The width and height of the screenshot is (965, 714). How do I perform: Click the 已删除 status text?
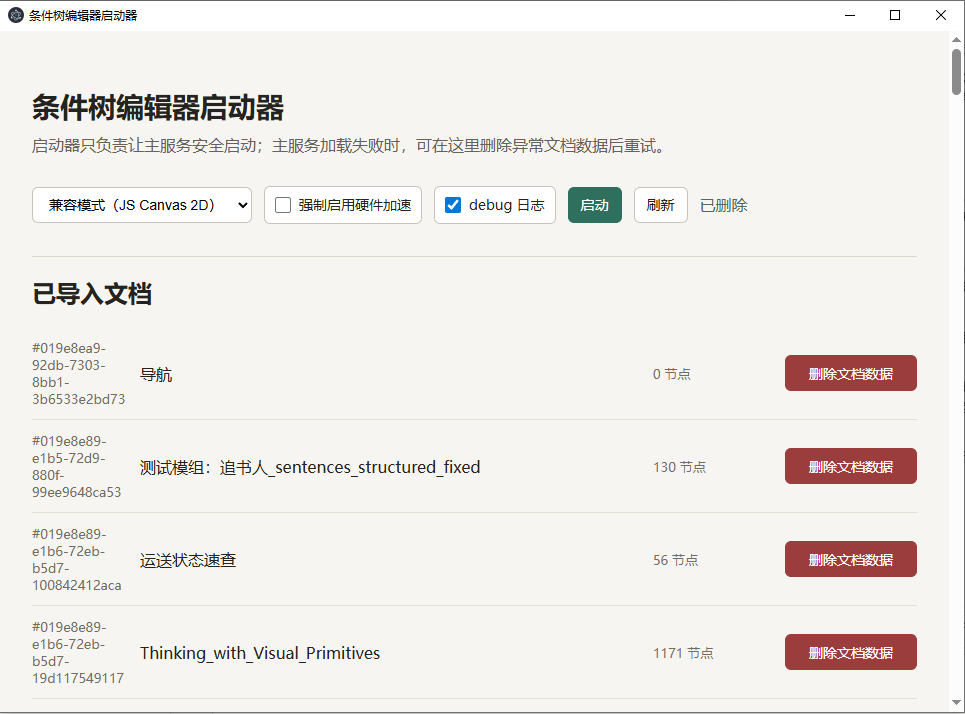coord(724,206)
